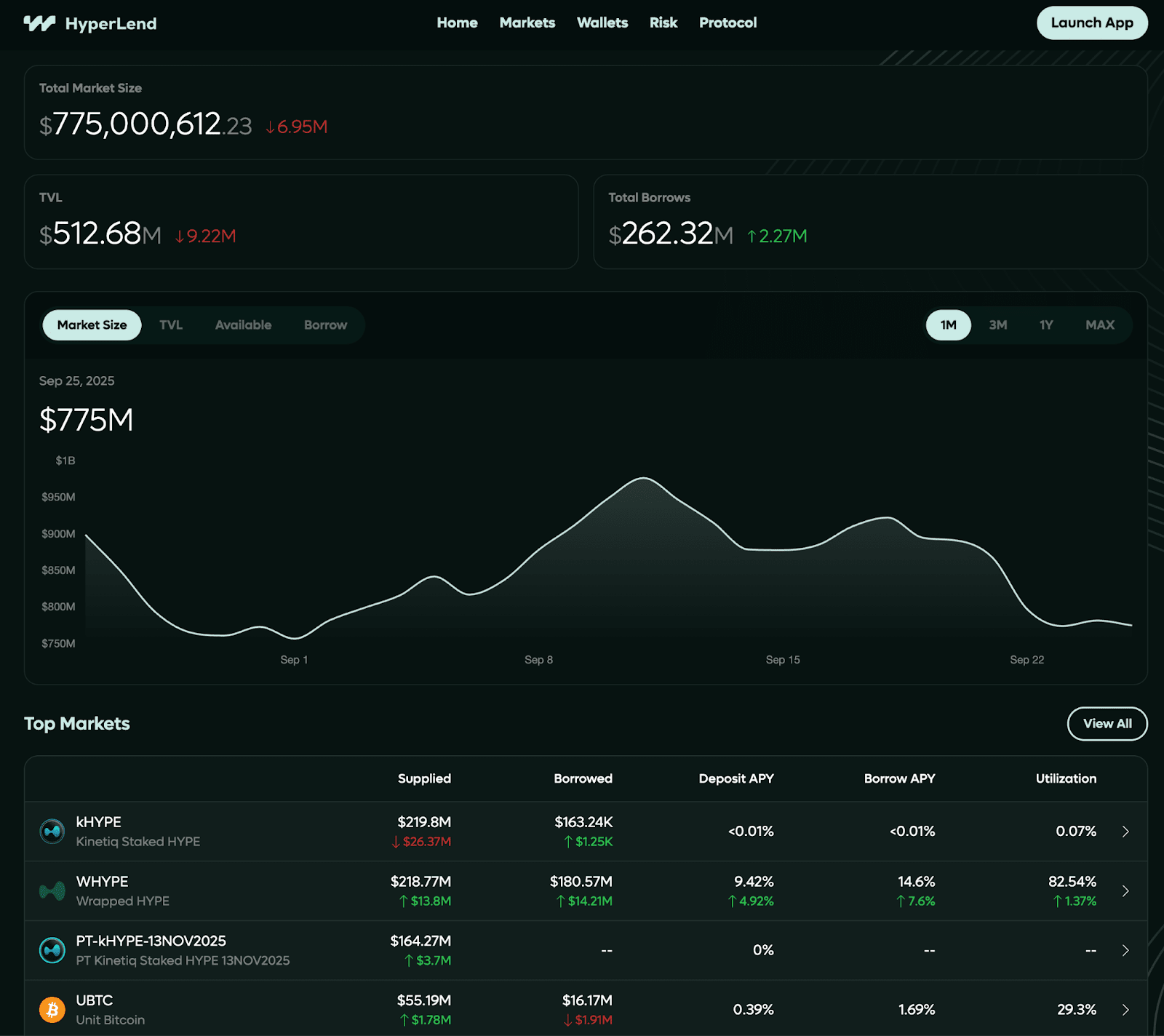This screenshot has width=1164, height=1036.
Task: View all top markets
Action: (1107, 724)
